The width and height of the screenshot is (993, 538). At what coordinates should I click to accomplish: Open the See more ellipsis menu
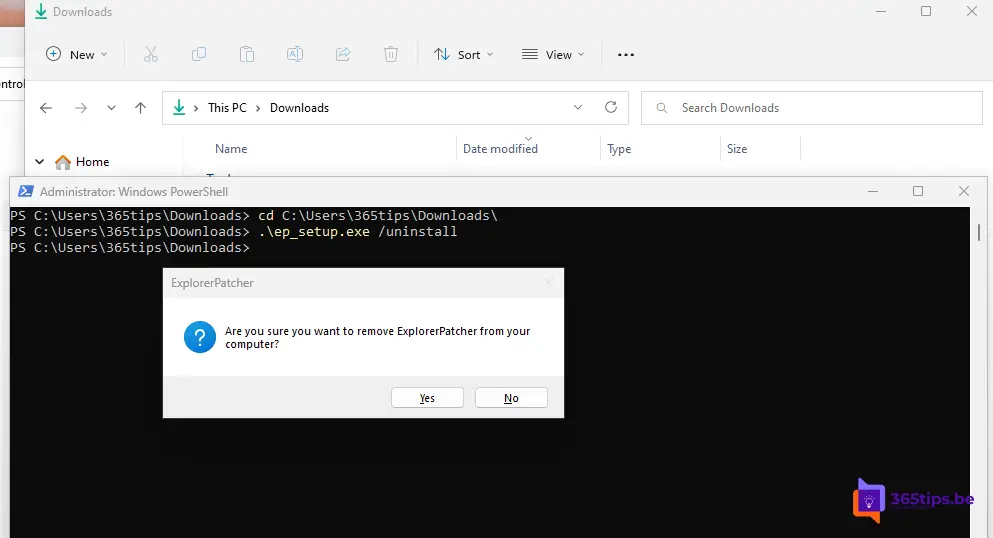626,55
